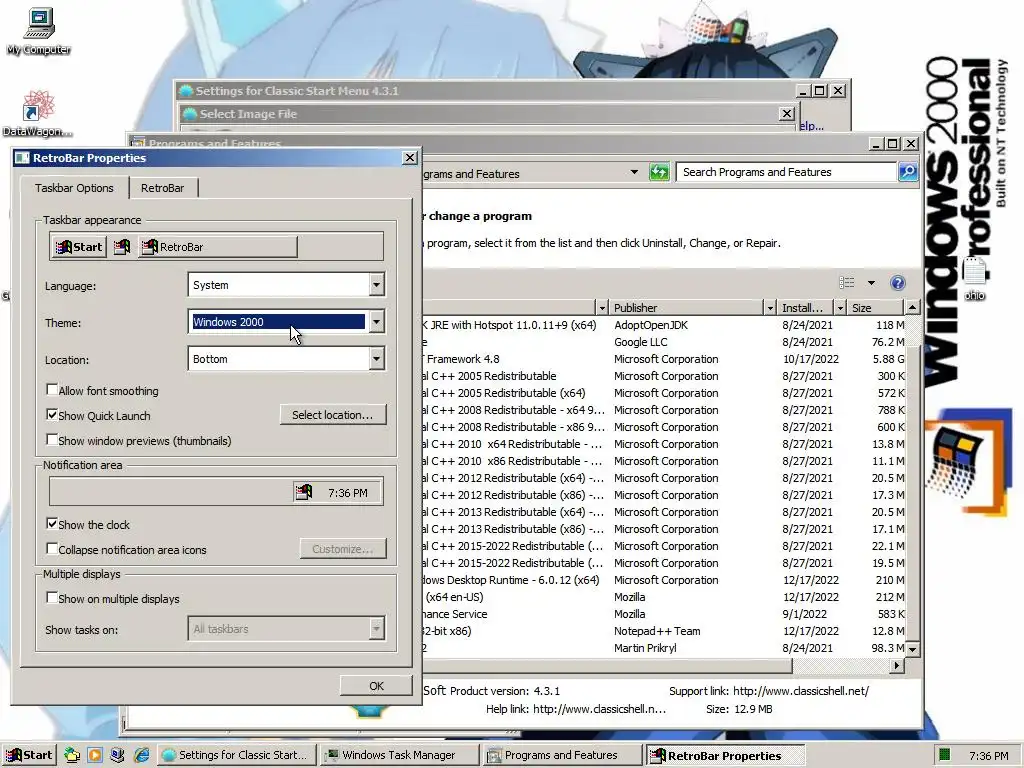
Task: Enable Allow font smoothing
Action: click(x=52, y=390)
